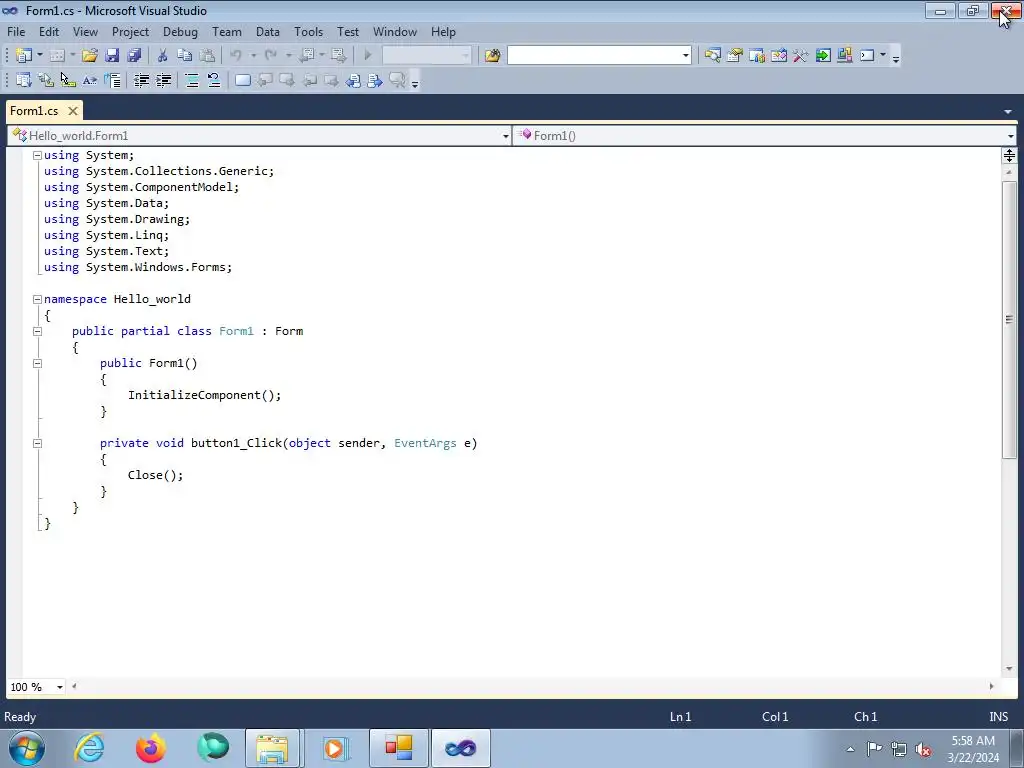
Task: Click the New Project toolbar icon
Action: 24,56
